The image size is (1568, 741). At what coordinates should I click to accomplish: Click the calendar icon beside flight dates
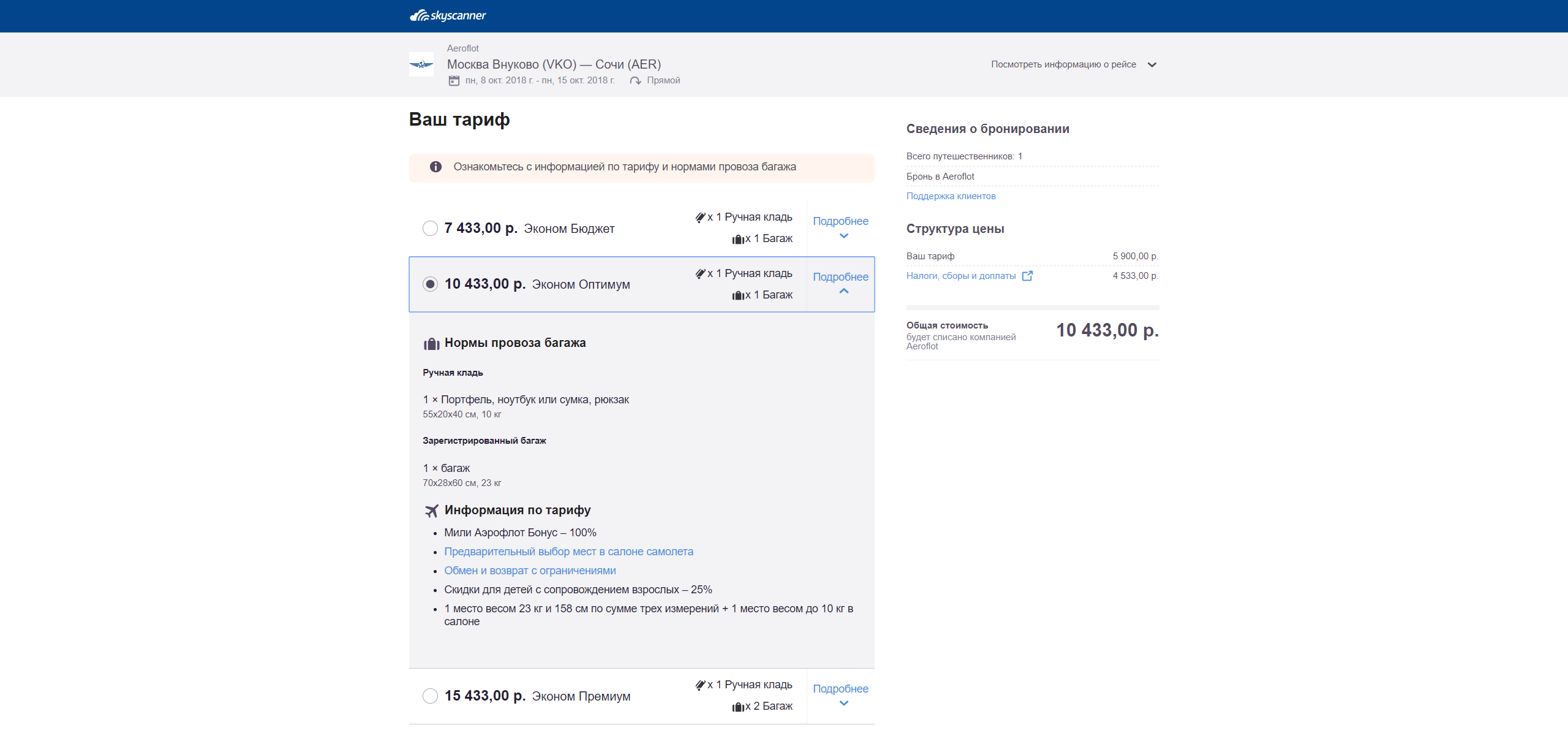coord(454,80)
